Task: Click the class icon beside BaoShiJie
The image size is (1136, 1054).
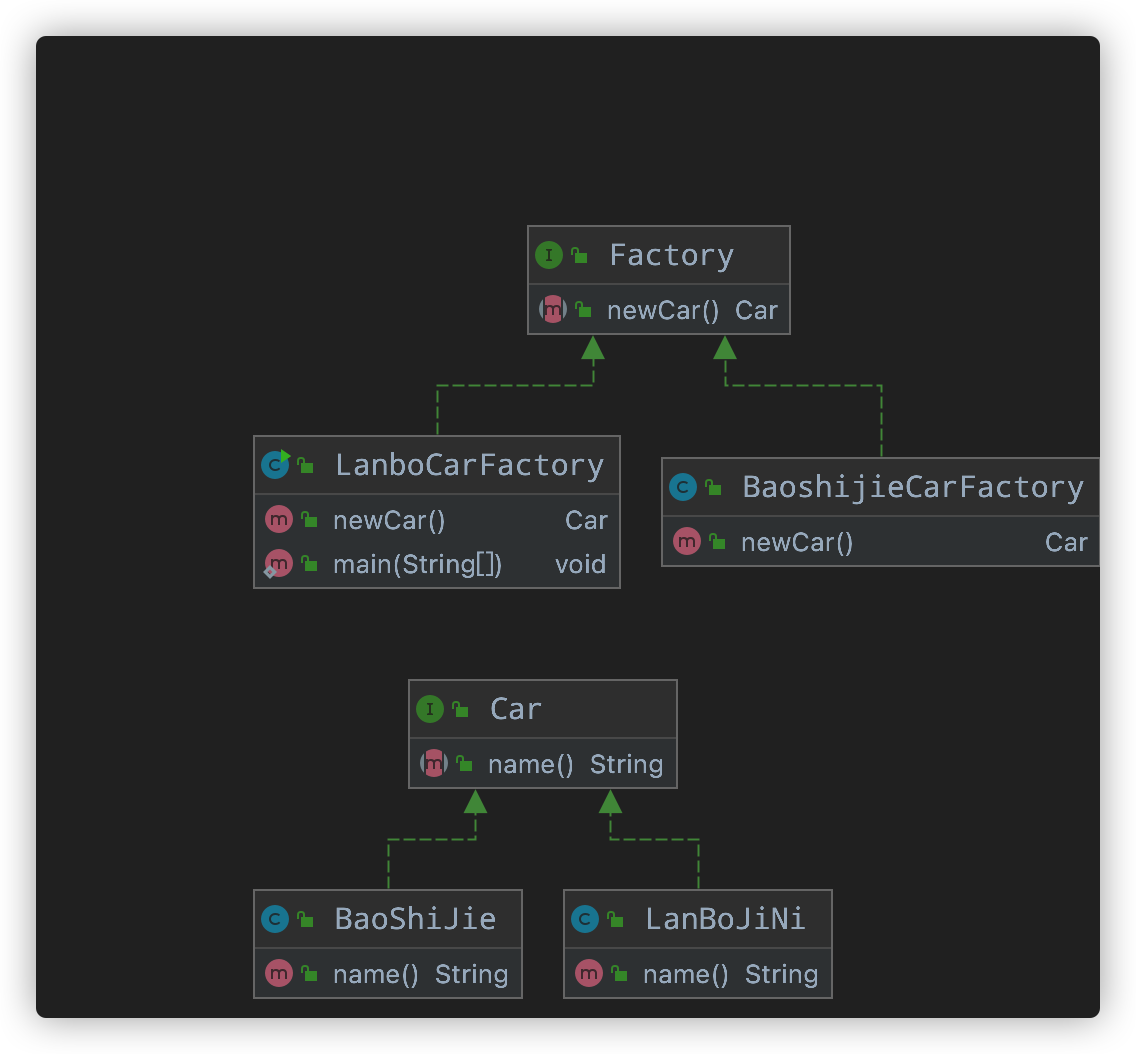Action: [275, 919]
